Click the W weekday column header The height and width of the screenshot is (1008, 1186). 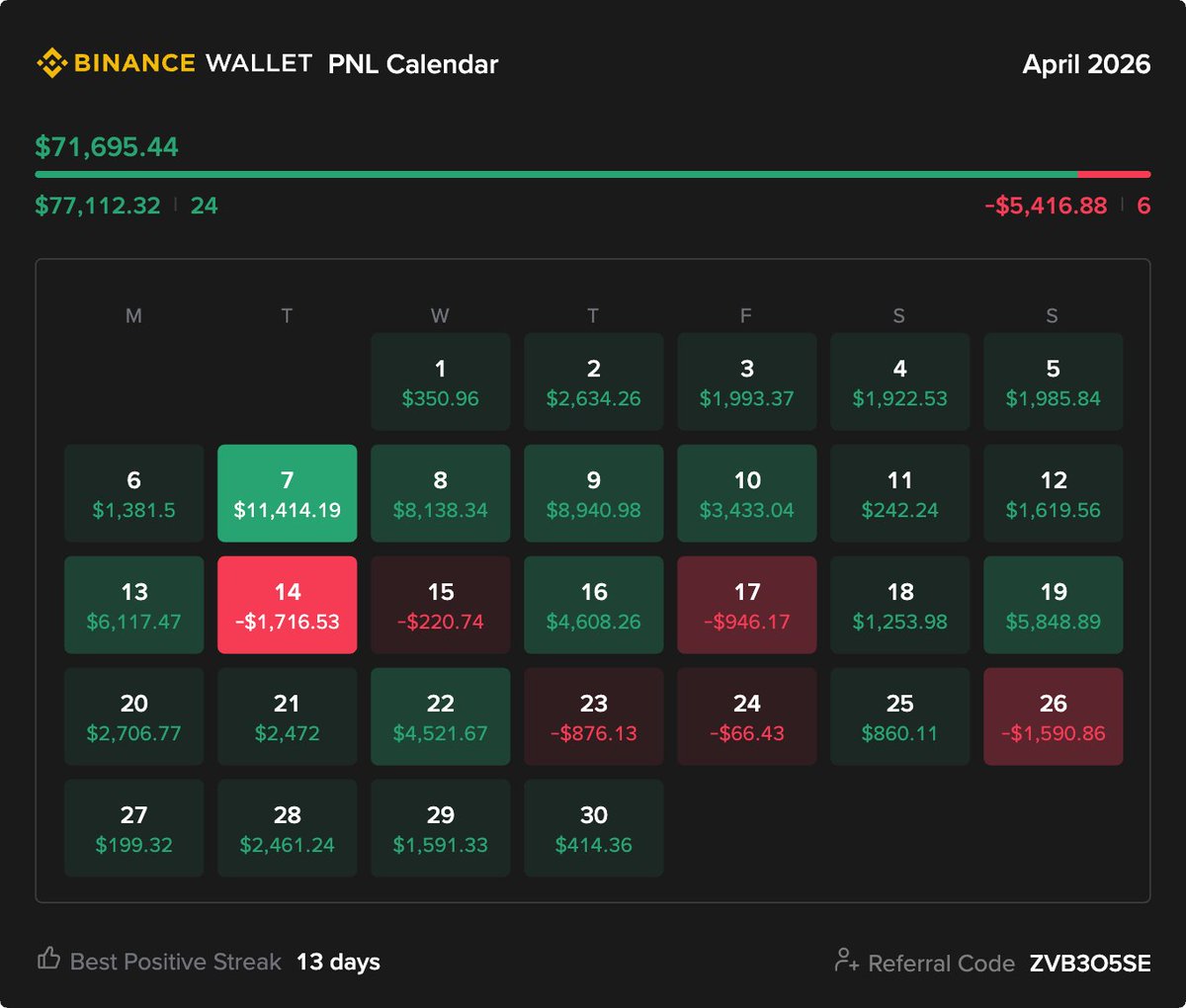pos(440,315)
